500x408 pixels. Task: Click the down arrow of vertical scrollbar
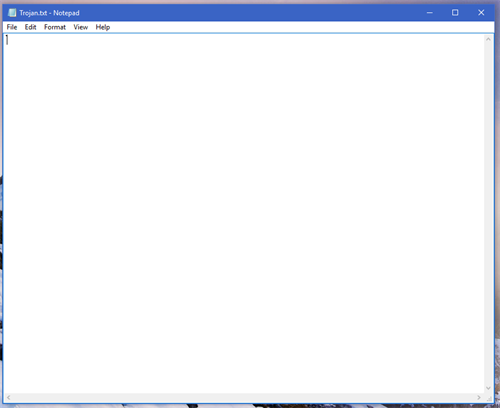pos(488,388)
